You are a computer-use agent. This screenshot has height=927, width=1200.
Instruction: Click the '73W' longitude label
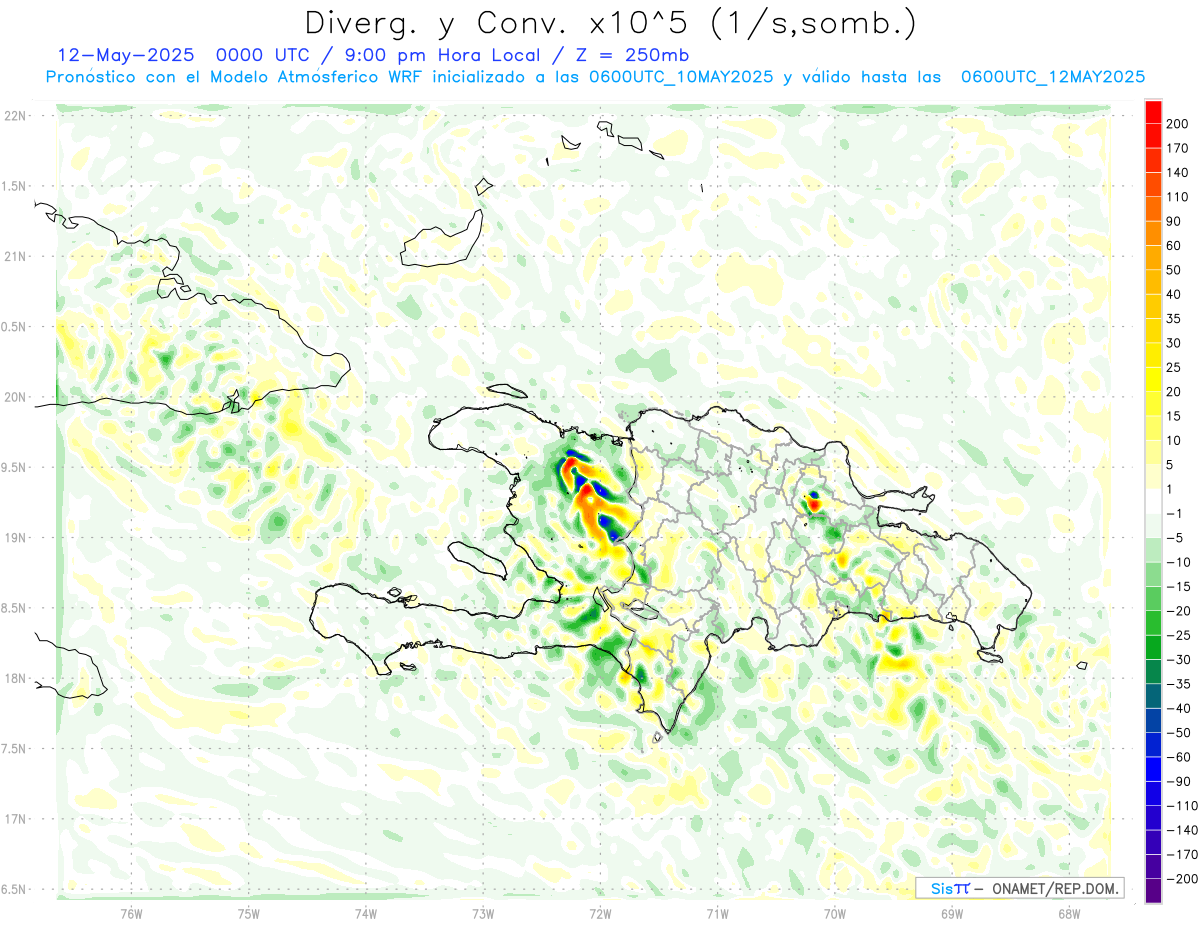pos(483,913)
